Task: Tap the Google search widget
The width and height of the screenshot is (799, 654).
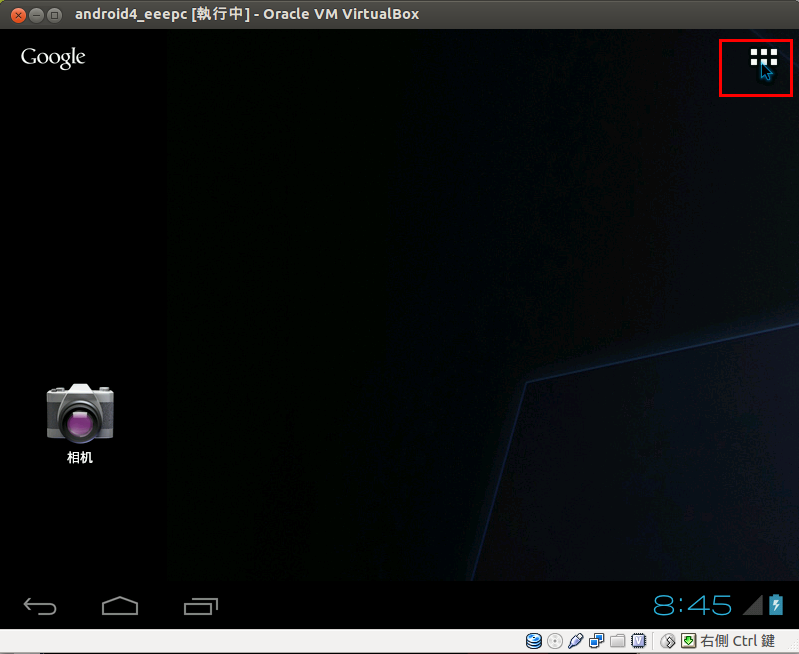Action: coord(53,58)
